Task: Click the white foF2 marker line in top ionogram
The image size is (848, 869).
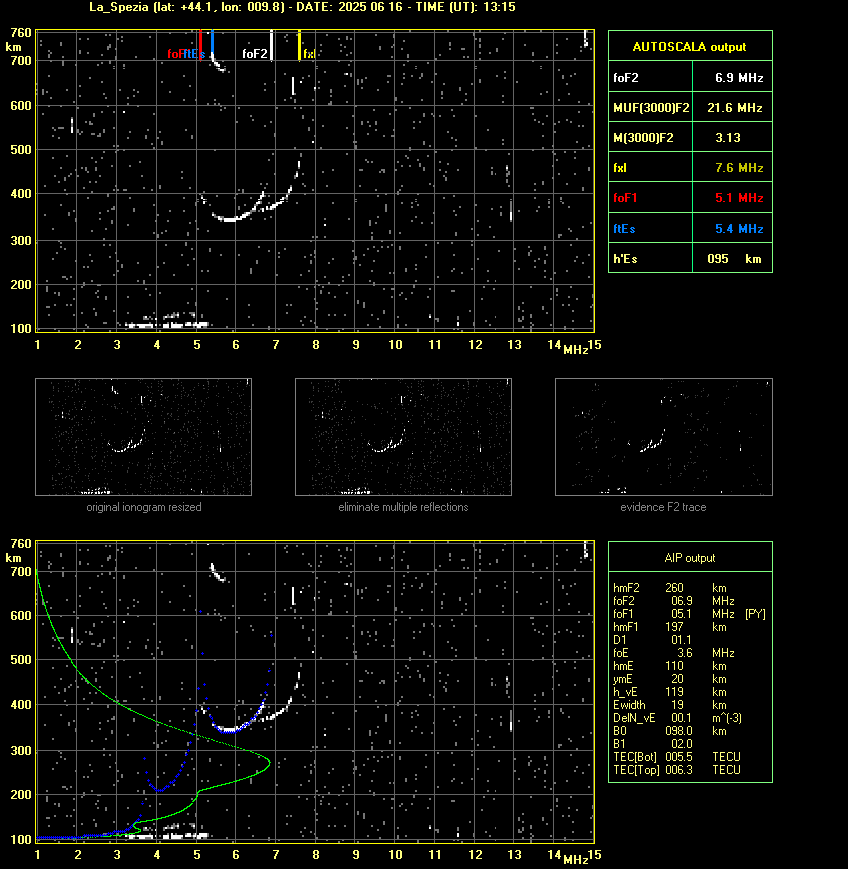Action: click(x=272, y=45)
